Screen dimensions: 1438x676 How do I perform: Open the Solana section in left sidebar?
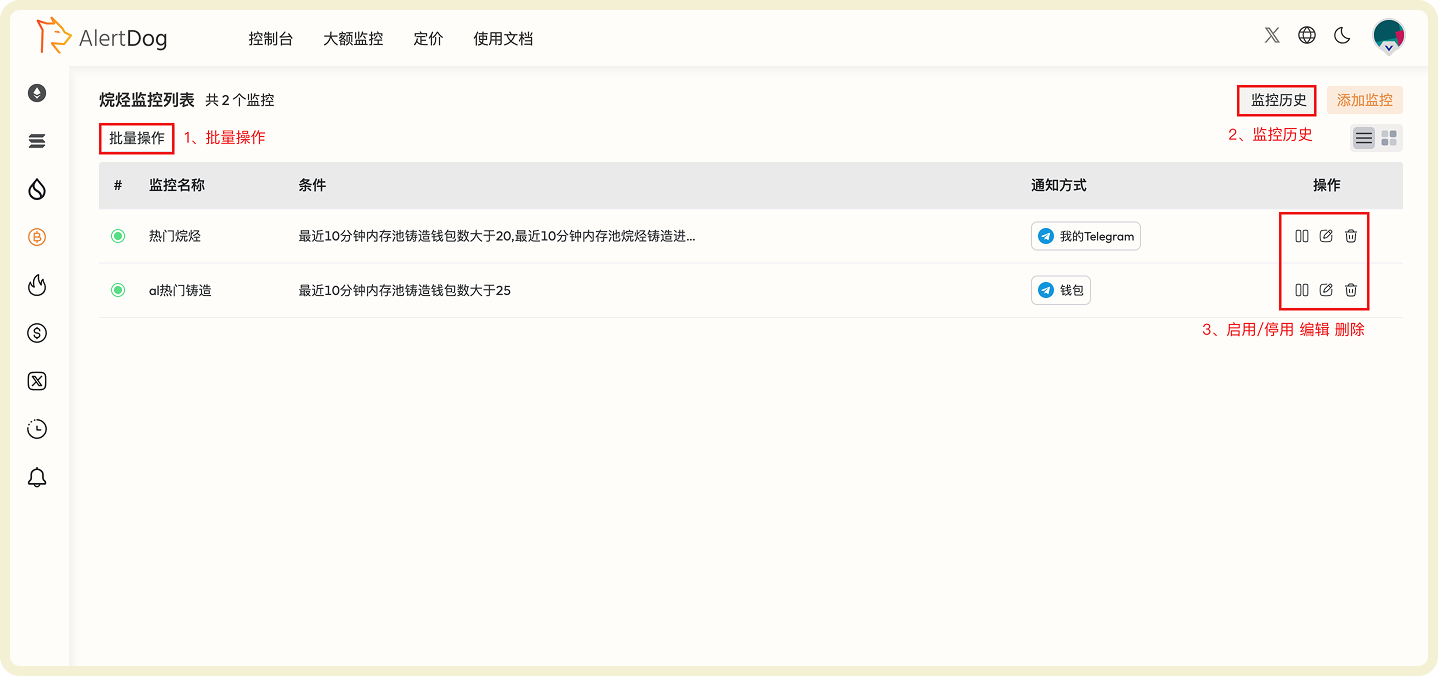coord(37,140)
